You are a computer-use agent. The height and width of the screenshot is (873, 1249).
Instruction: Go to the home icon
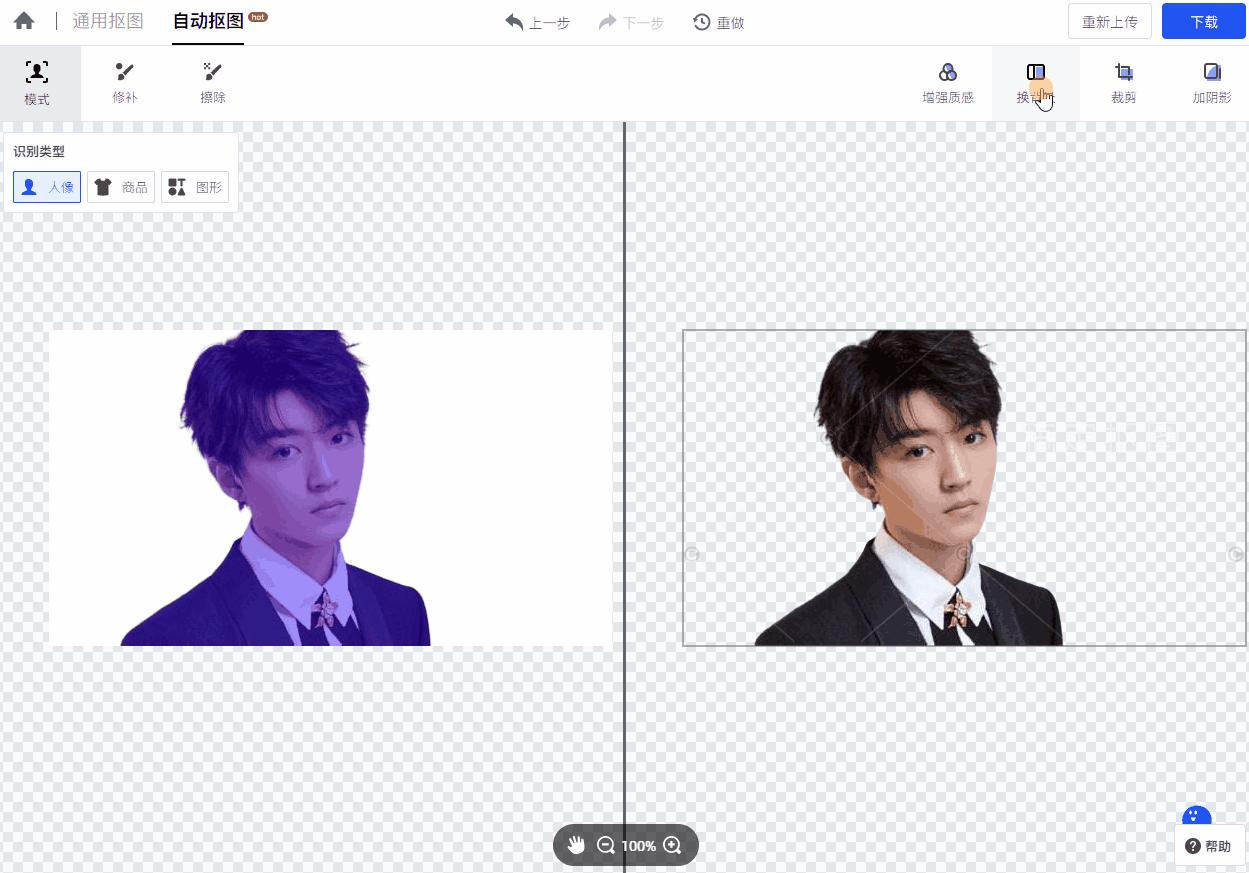24,21
